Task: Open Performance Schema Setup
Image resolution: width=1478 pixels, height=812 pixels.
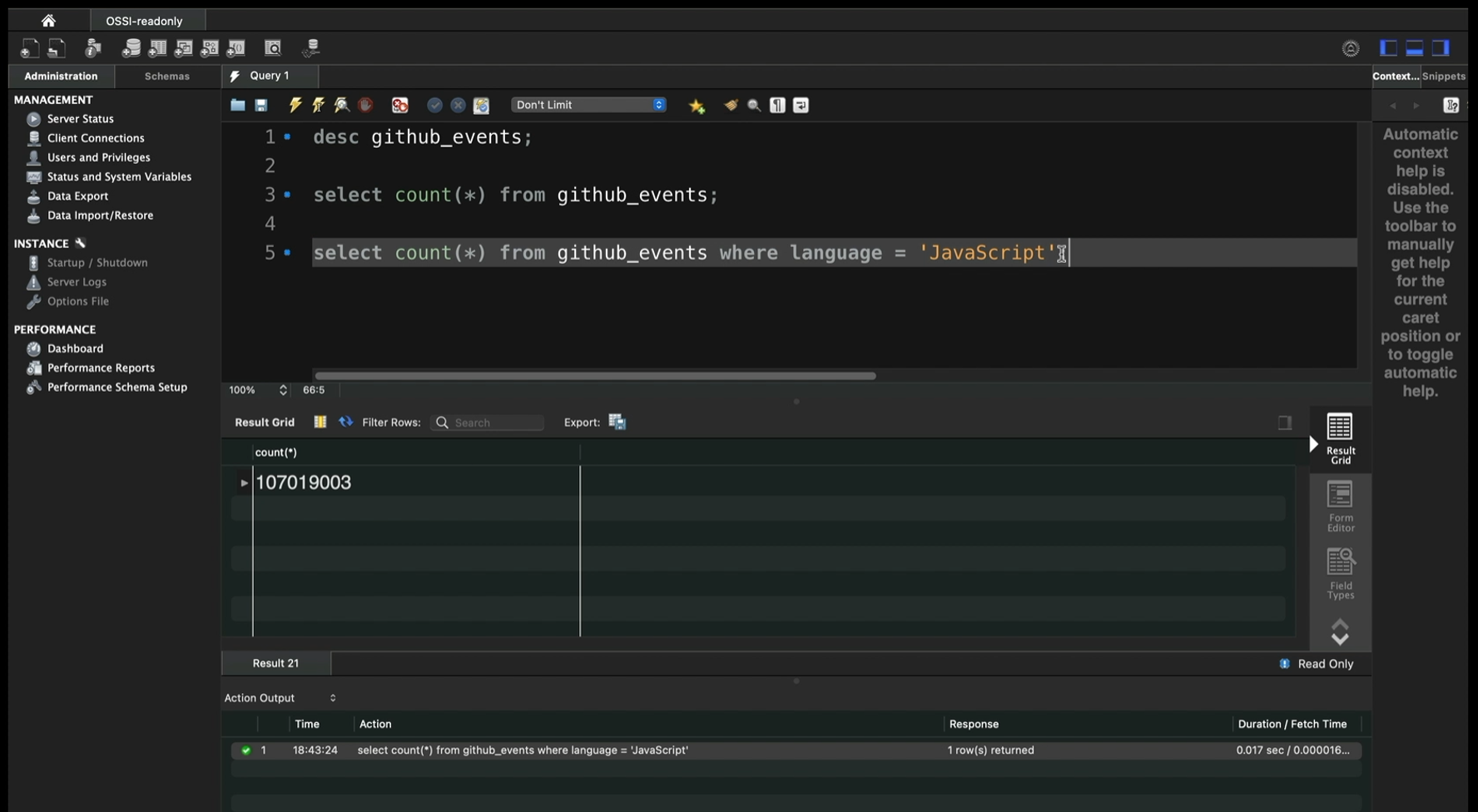Action: pos(117,387)
